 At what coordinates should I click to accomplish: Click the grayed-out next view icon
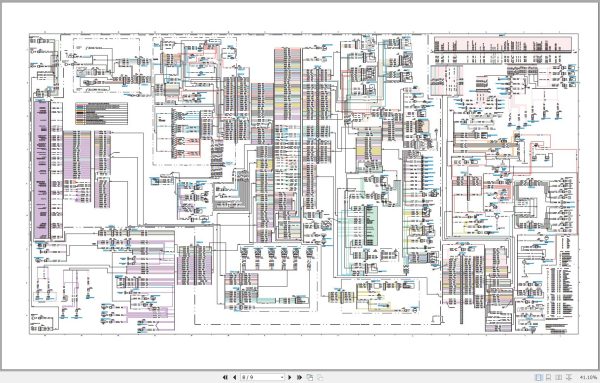click(320, 377)
